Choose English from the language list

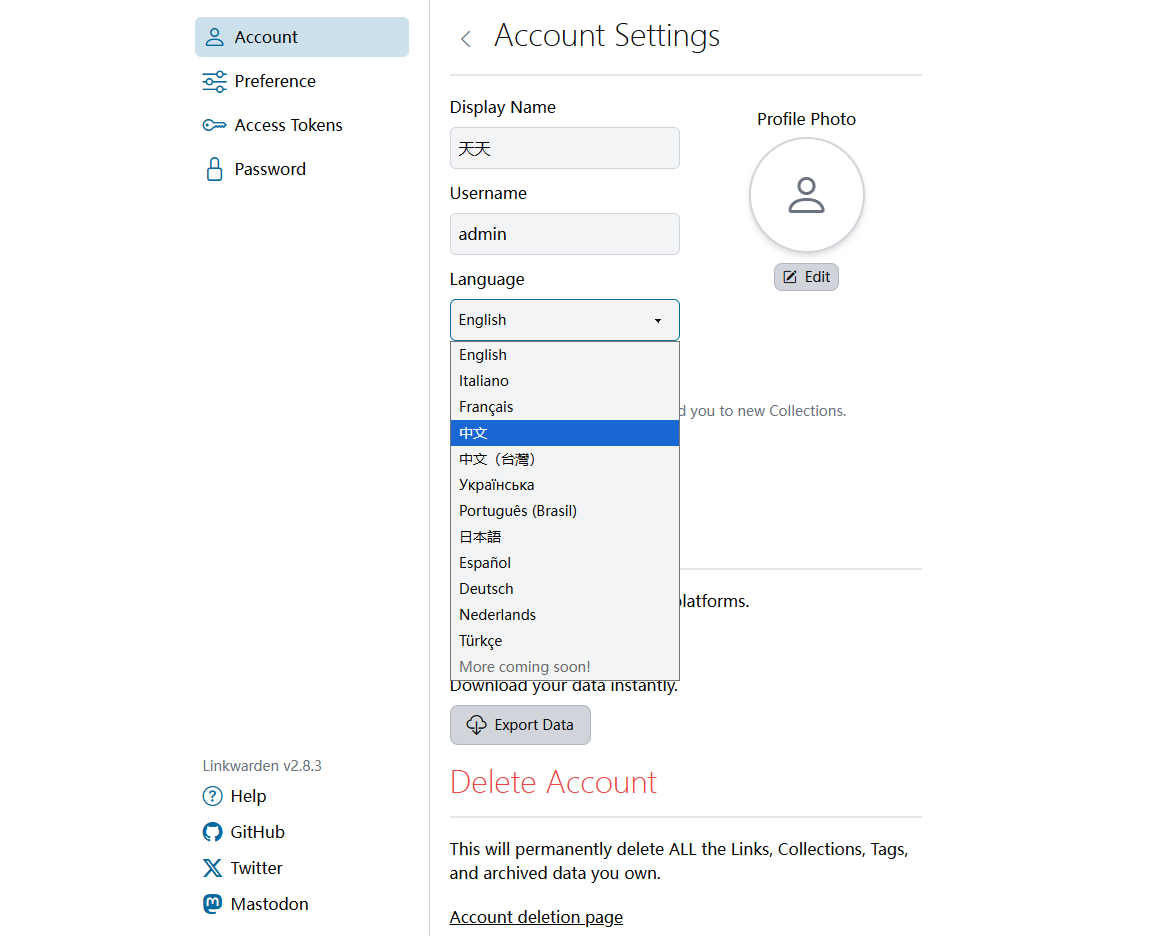point(564,355)
